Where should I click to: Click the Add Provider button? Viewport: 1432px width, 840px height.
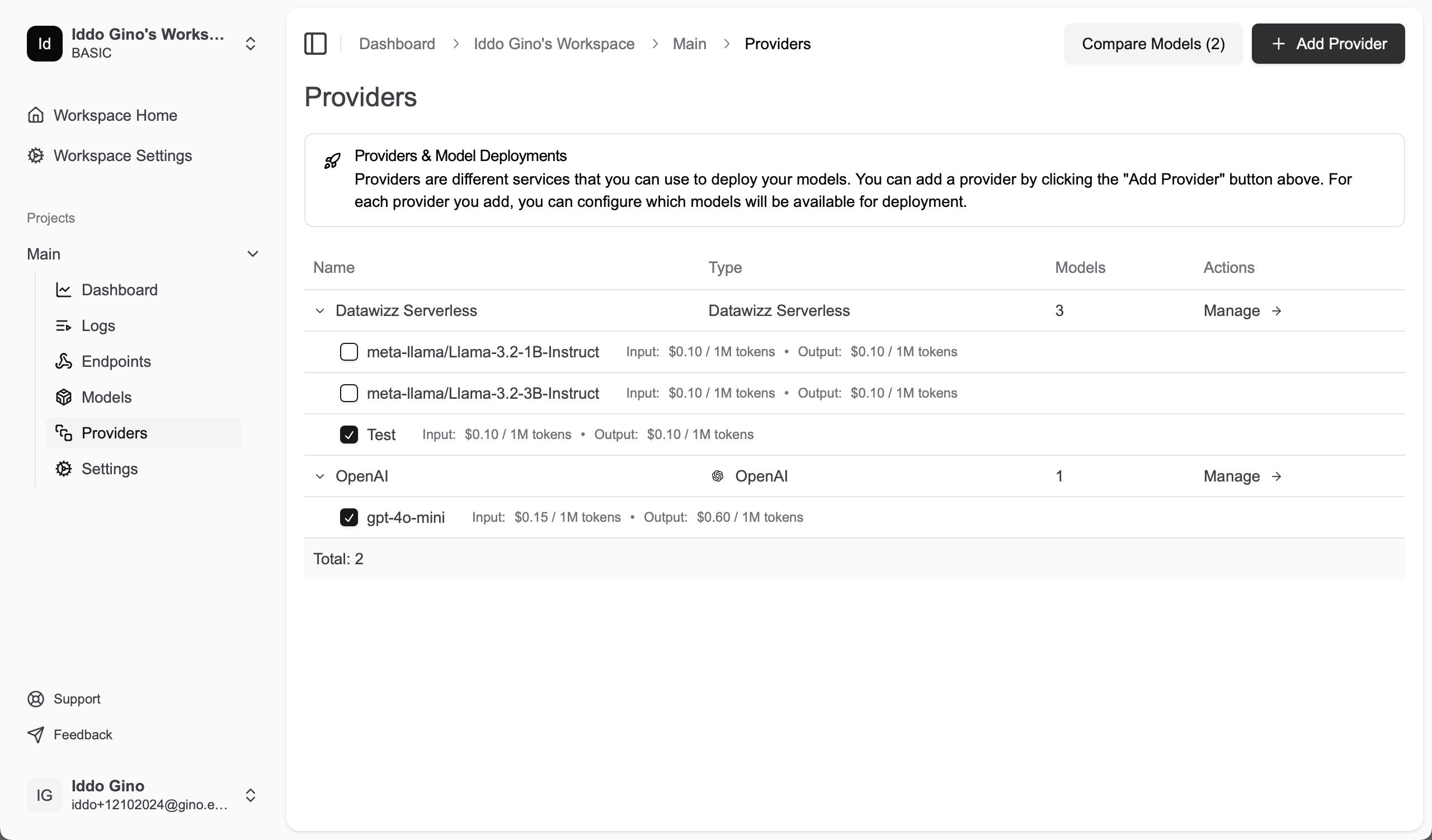[x=1328, y=44]
